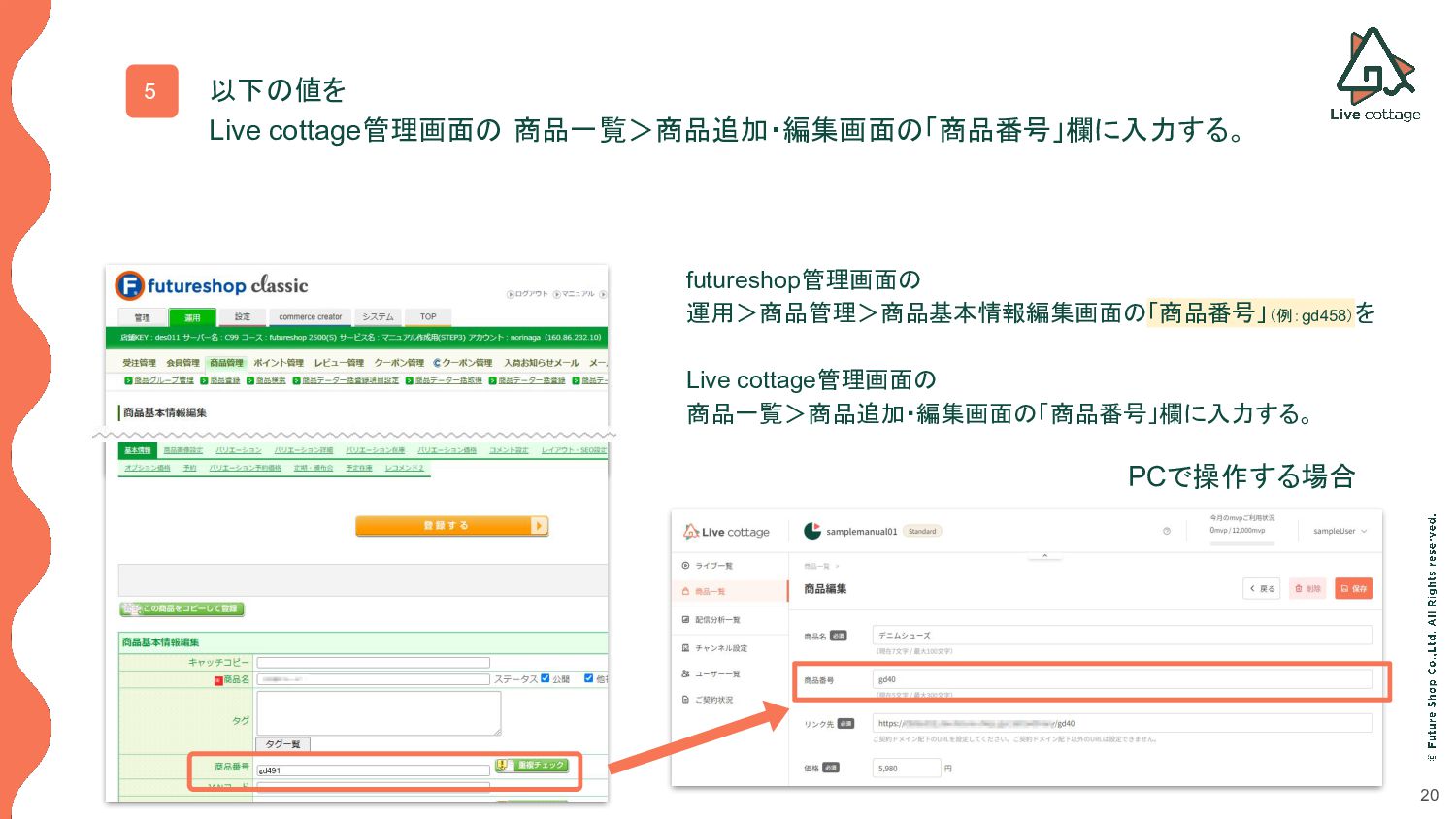Open the 予約 sub-tab

(189, 468)
